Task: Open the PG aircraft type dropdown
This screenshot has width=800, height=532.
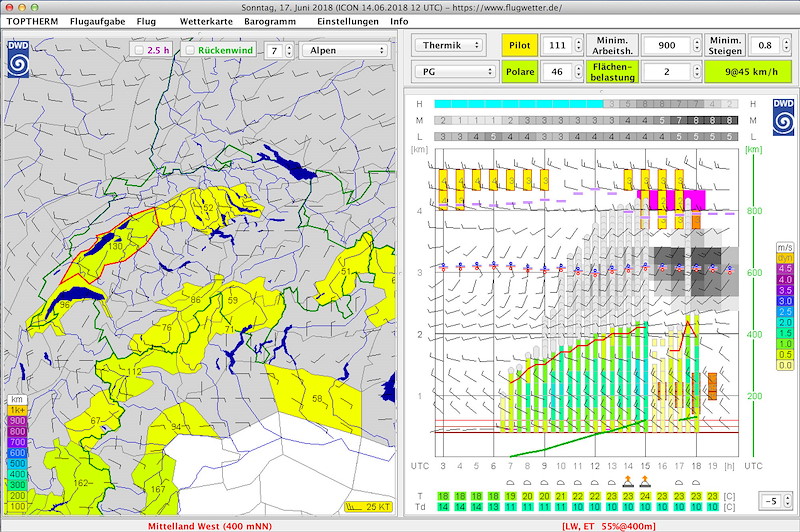Action: coord(454,71)
